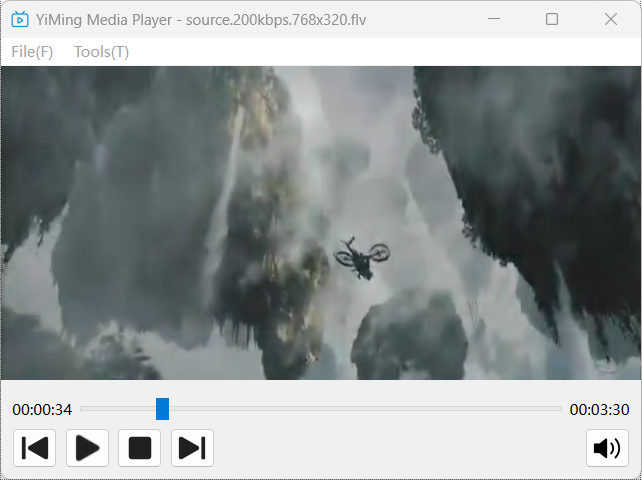This screenshot has height=480, width=642.
Task: Click the previous track button
Action: [x=34, y=448]
